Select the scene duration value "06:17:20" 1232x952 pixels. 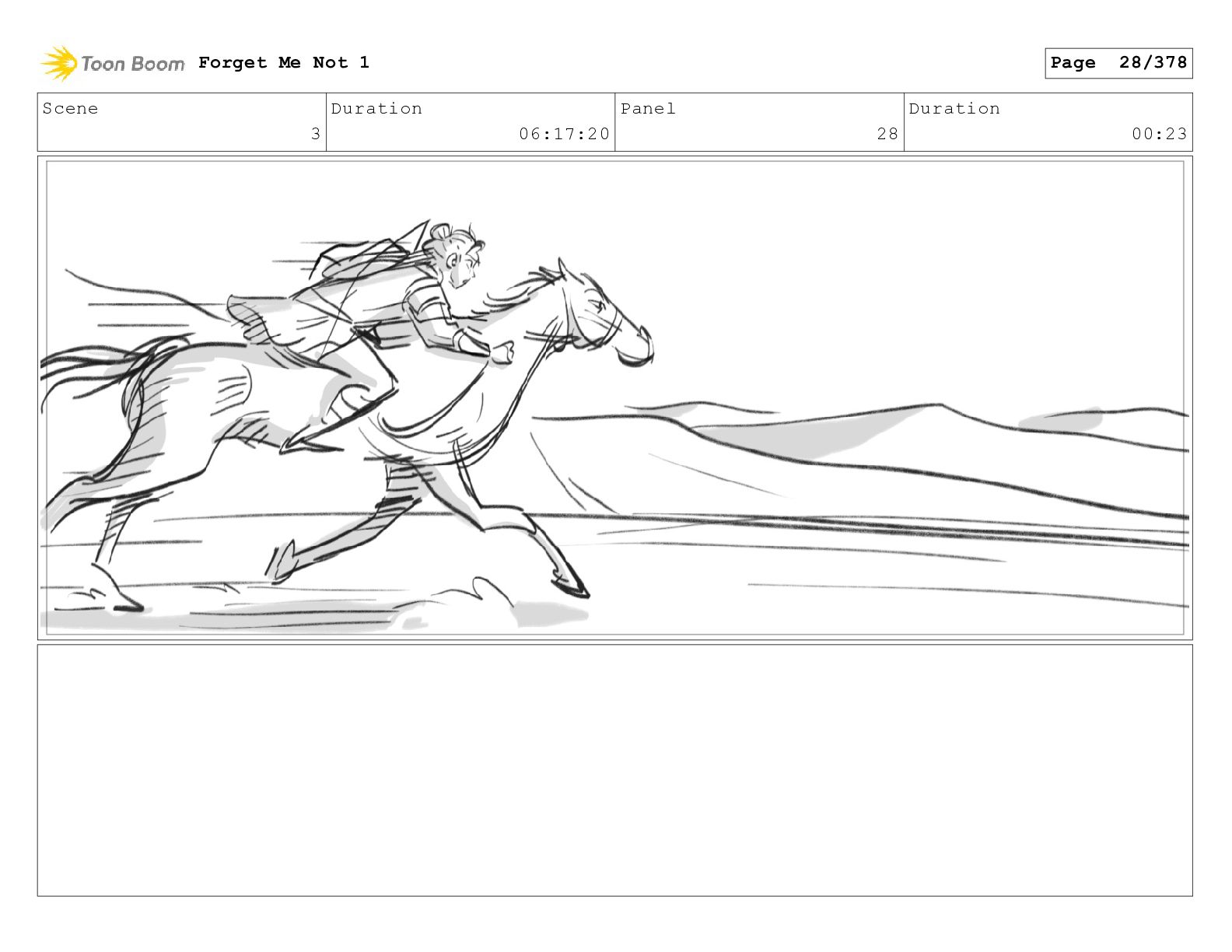coord(565,134)
